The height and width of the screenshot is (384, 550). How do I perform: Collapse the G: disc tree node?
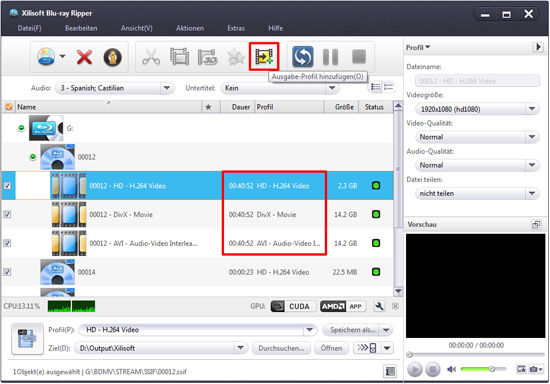coord(21,128)
